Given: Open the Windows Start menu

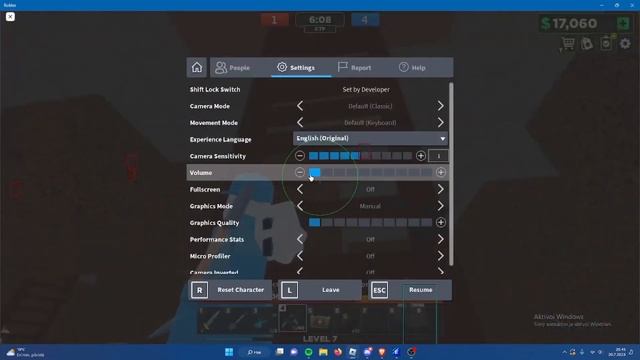Looking at the screenshot, I should (229, 352).
